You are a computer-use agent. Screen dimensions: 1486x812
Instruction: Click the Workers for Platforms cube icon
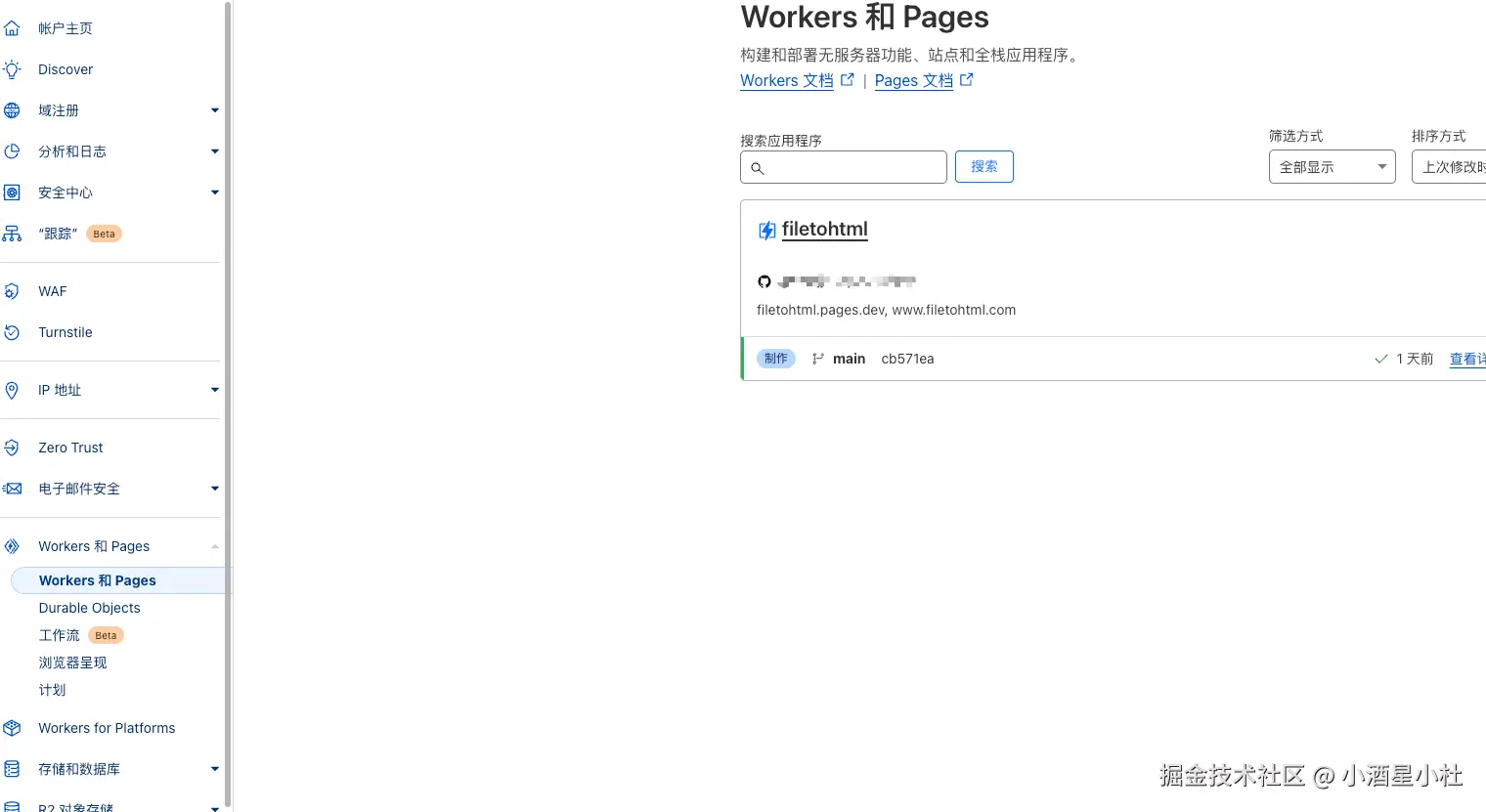click(12, 728)
